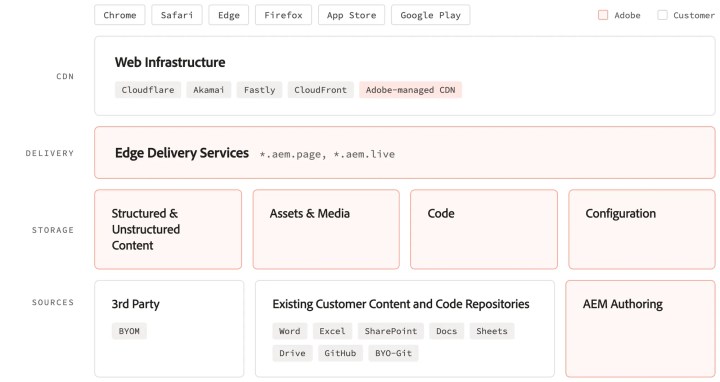Select the GitHub chip
The image size is (720, 382).
click(340, 353)
